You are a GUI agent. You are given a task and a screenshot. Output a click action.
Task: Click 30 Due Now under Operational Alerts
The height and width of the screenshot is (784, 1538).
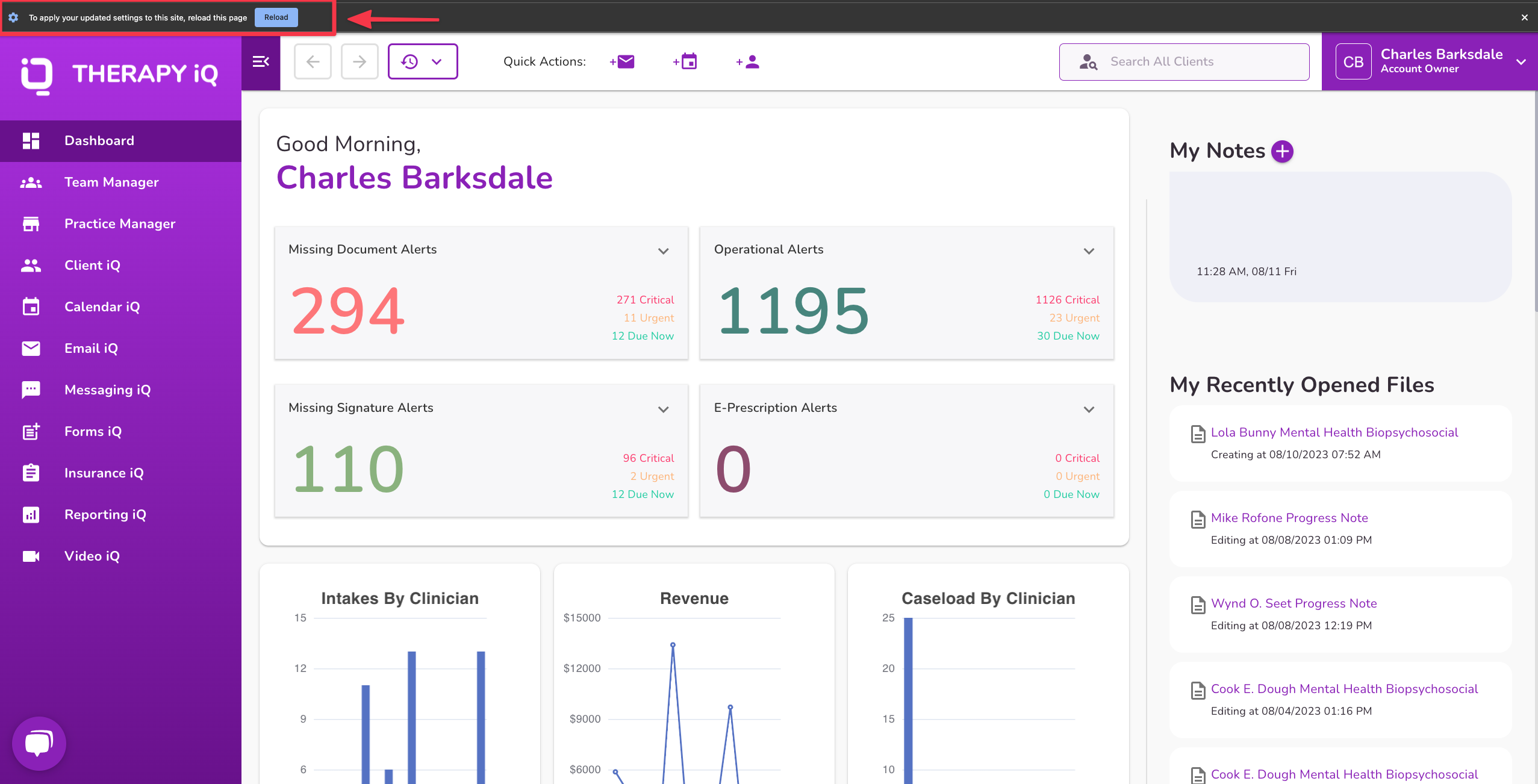coord(1068,336)
